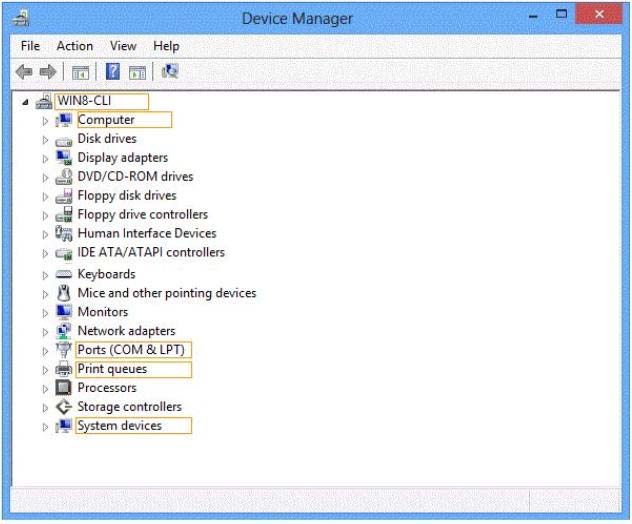This screenshot has width=632, height=524.
Task: Click the Processors chip icon
Action: 64,388
